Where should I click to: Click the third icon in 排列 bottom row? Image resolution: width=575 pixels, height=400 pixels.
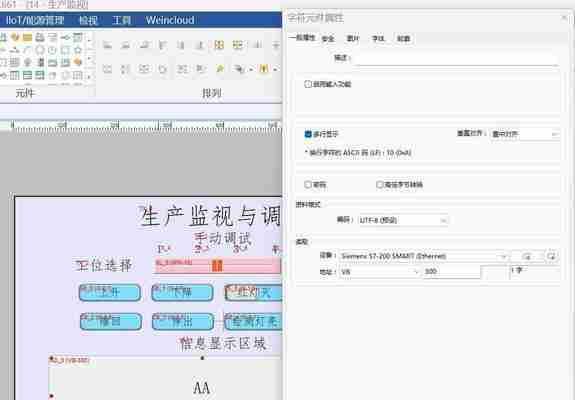click(x=144, y=69)
